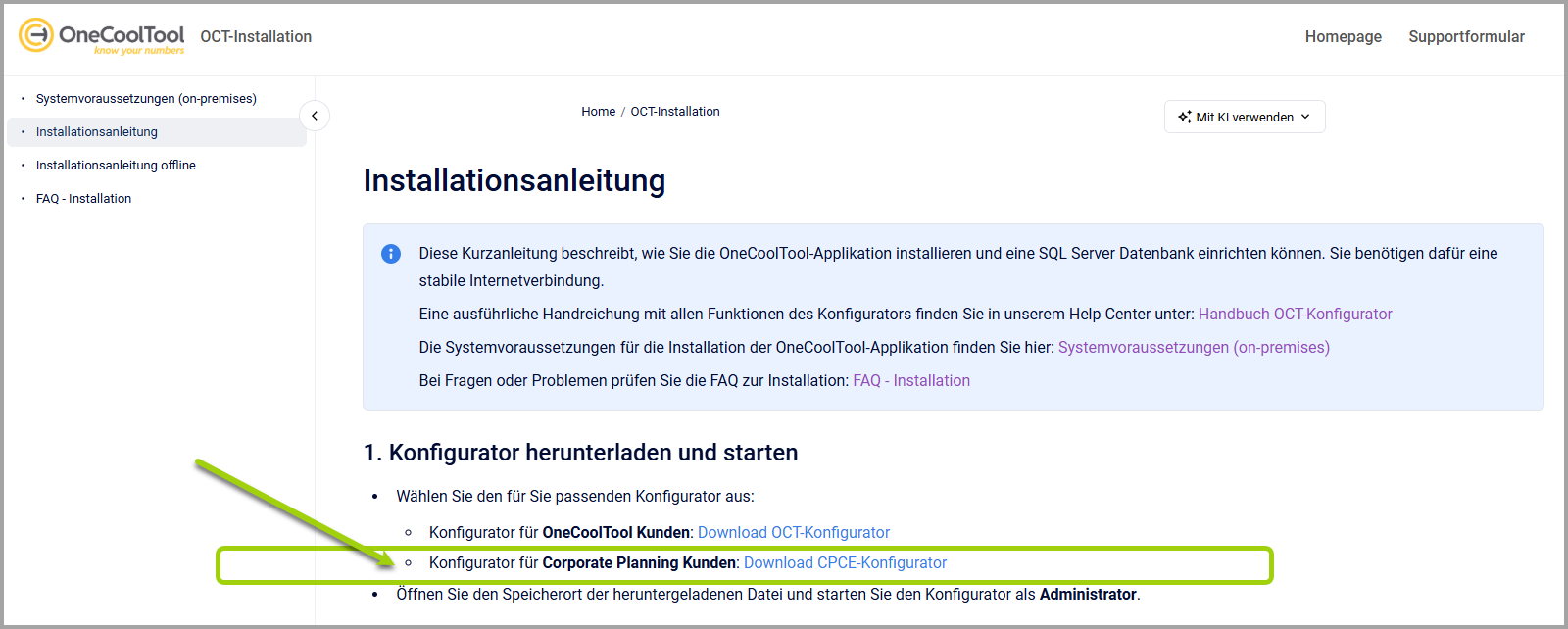Viewport: 1568px width, 629px height.
Task: Collapse the sidebar with the chevron button
Action: 315,116
